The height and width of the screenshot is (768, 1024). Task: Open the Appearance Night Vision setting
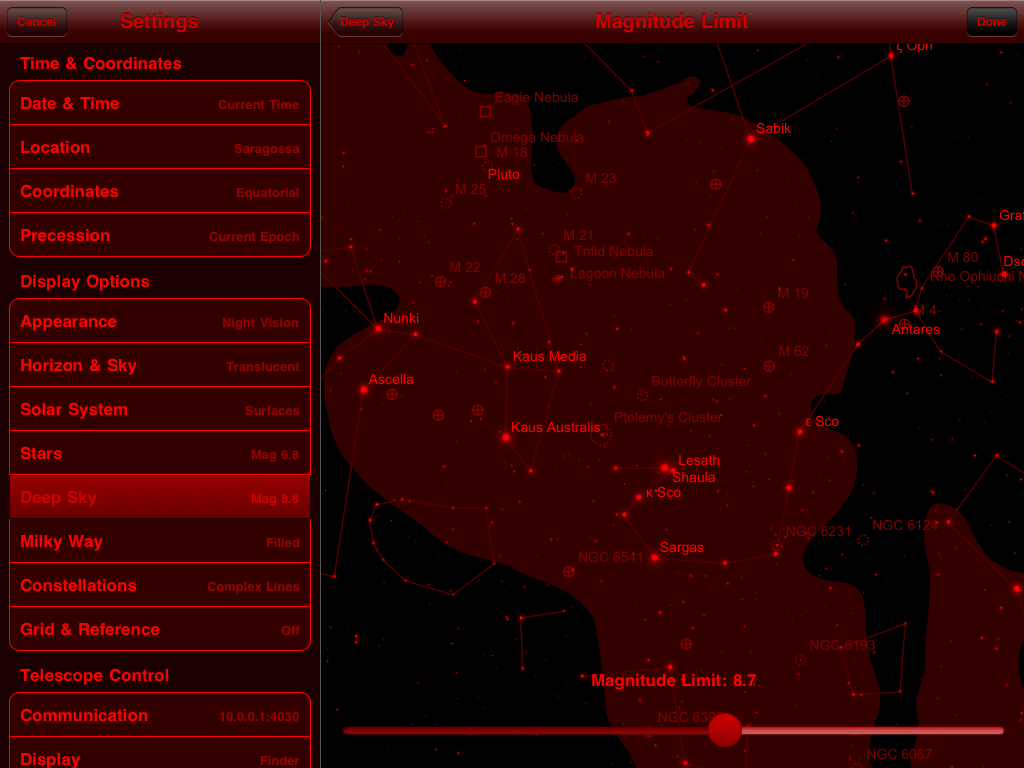coord(160,322)
